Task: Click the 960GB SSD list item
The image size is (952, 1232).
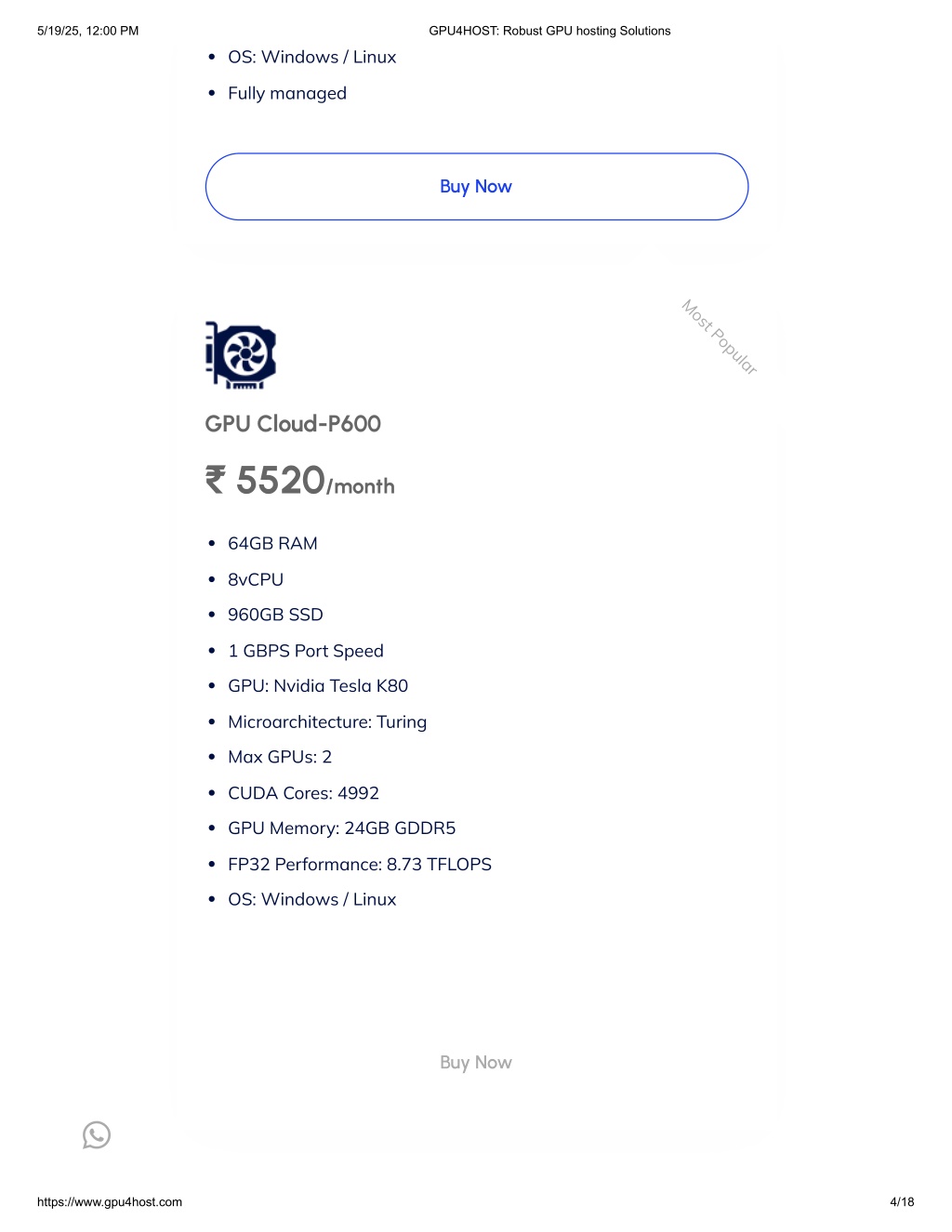Action: click(x=275, y=615)
